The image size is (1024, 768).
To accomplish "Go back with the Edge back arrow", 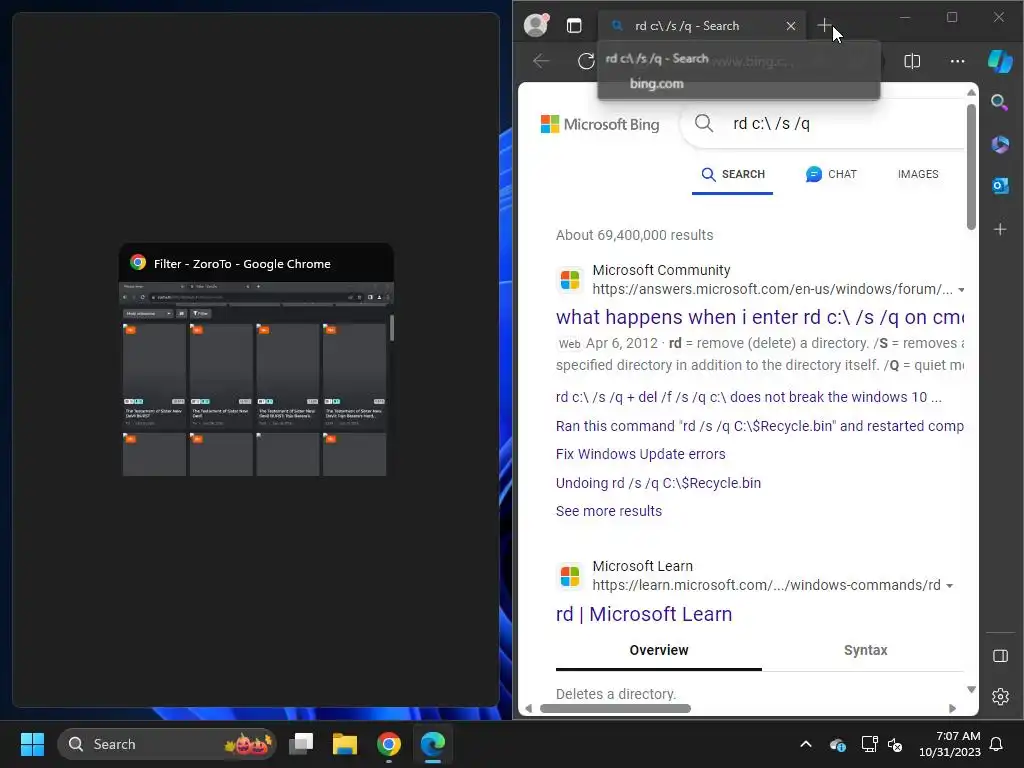I will pyautogui.click(x=541, y=61).
